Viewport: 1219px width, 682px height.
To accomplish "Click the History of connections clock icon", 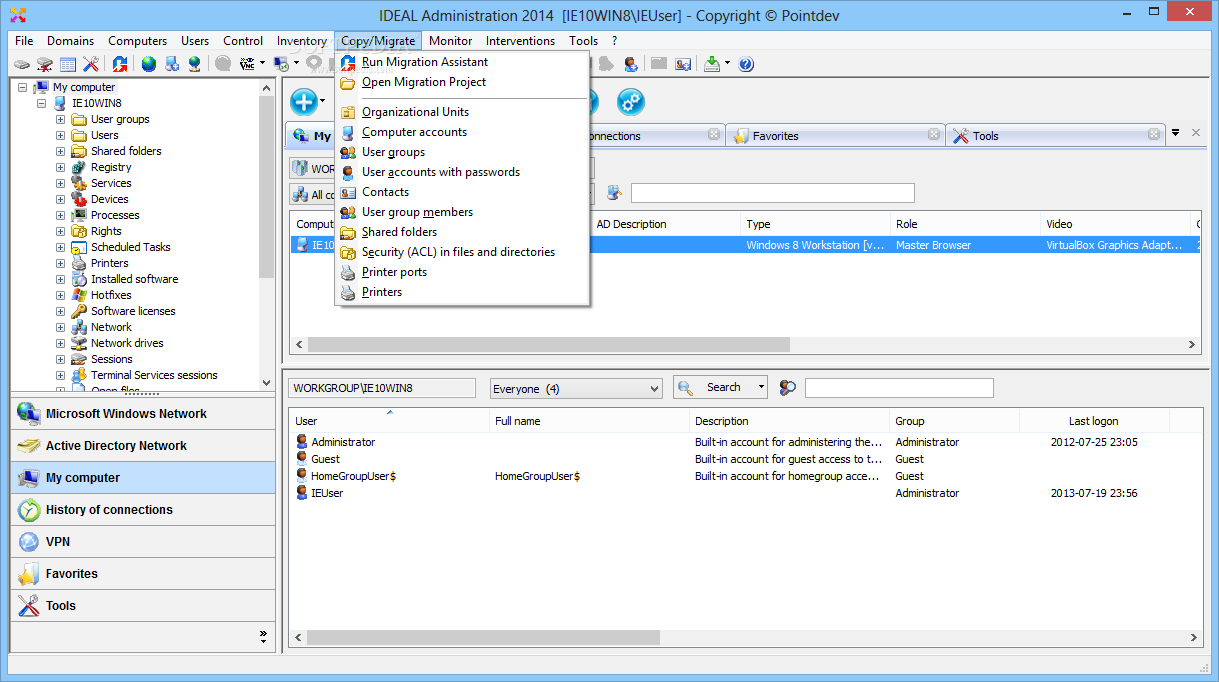I will [29, 510].
